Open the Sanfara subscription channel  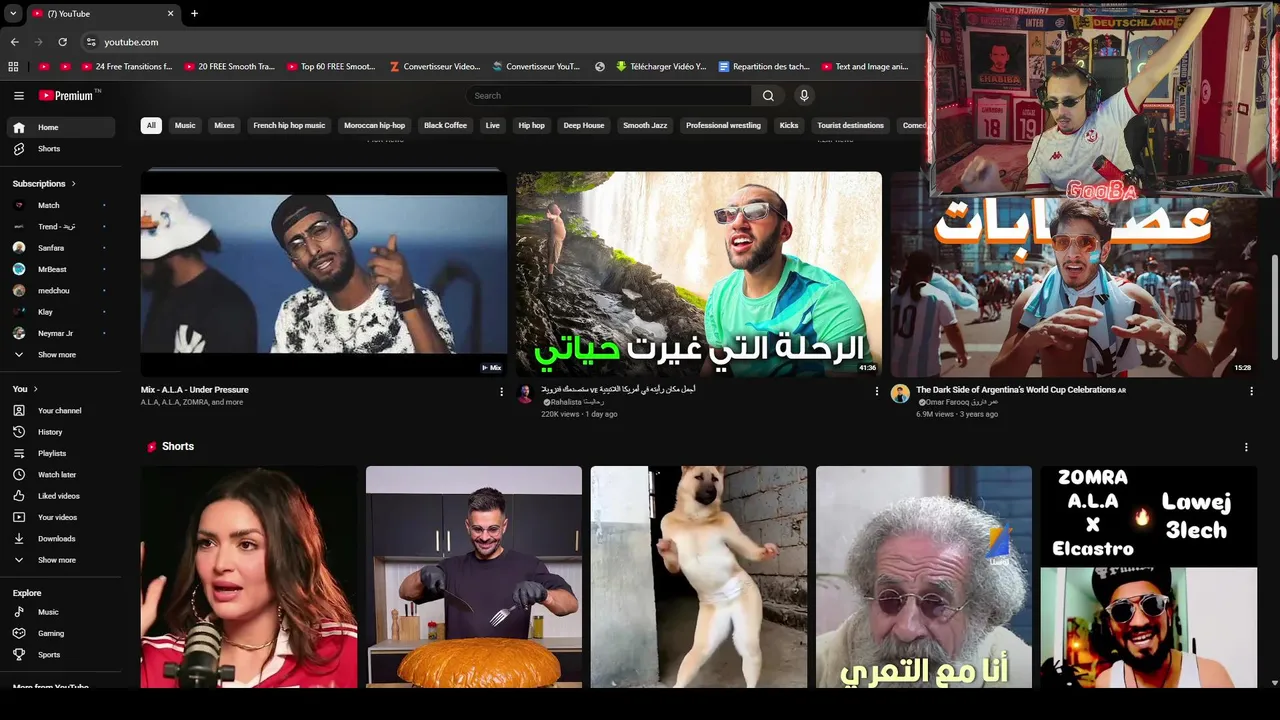(61, 248)
